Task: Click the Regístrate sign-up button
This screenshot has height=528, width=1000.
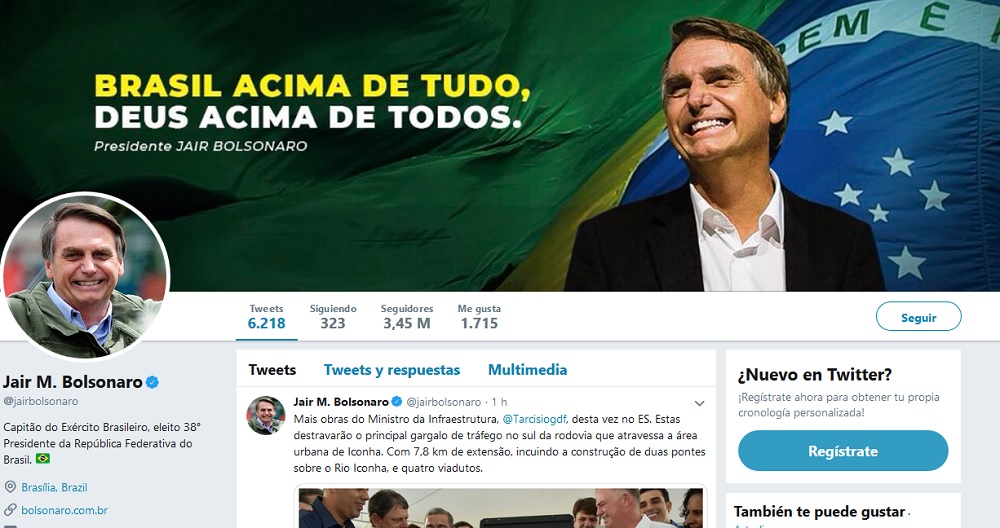Action: point(843,451)
